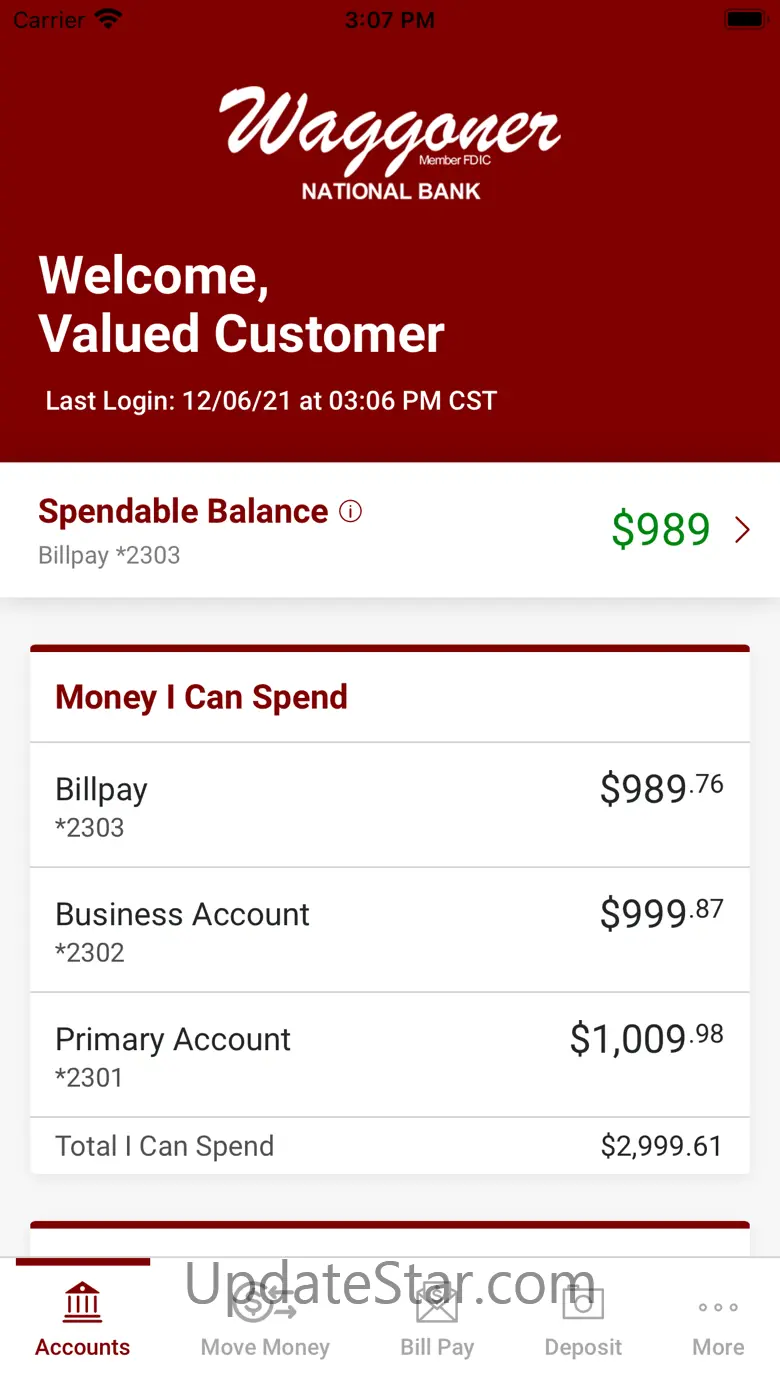Image resolution: width=780 pixels, height=1387 pixels.
Task: Tap the Waggoner National Bank logo
Action: 390,142
